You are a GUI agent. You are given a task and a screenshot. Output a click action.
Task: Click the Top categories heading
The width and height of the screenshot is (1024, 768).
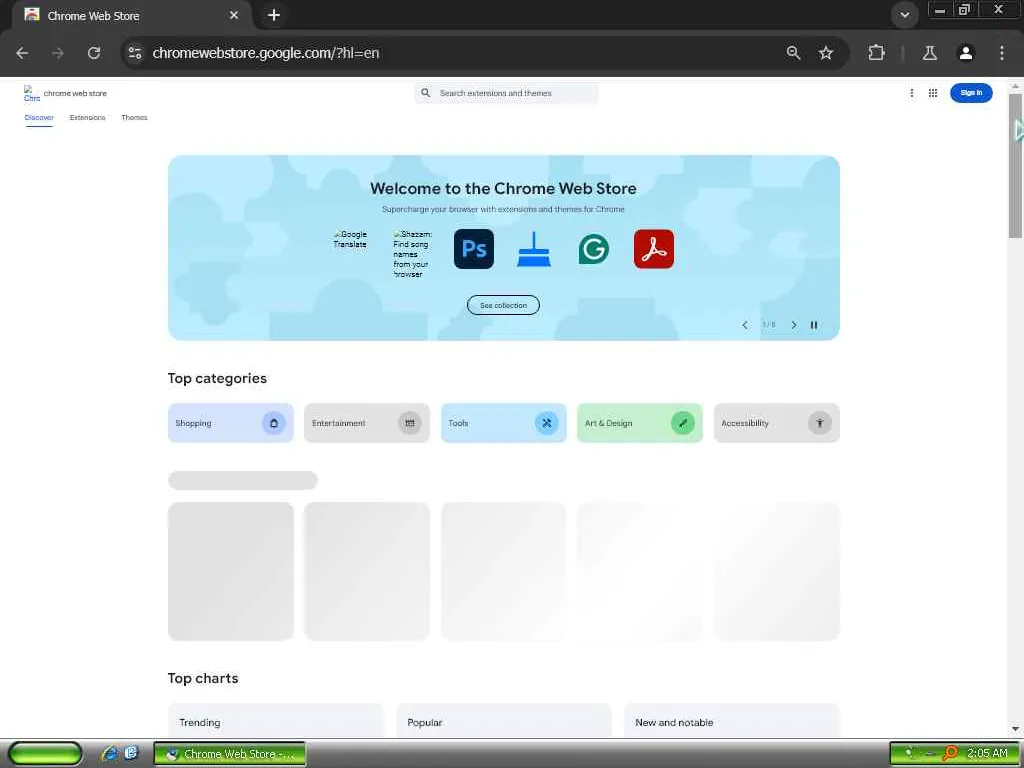click(217, 378)
